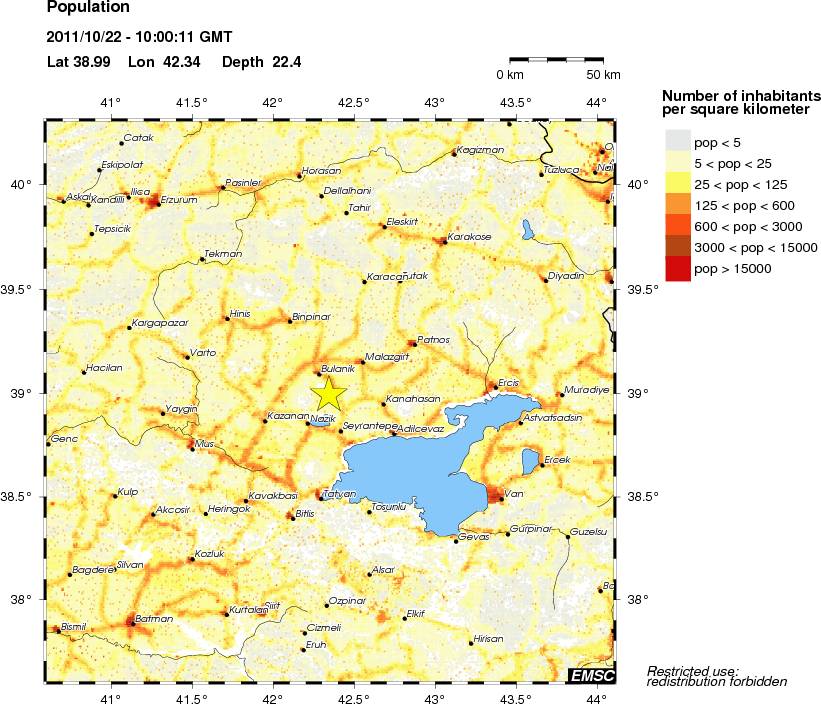The height and width of the screenshot is (704, 821).
Task: Select the Bitlis city marker dot
Action: 292,517
